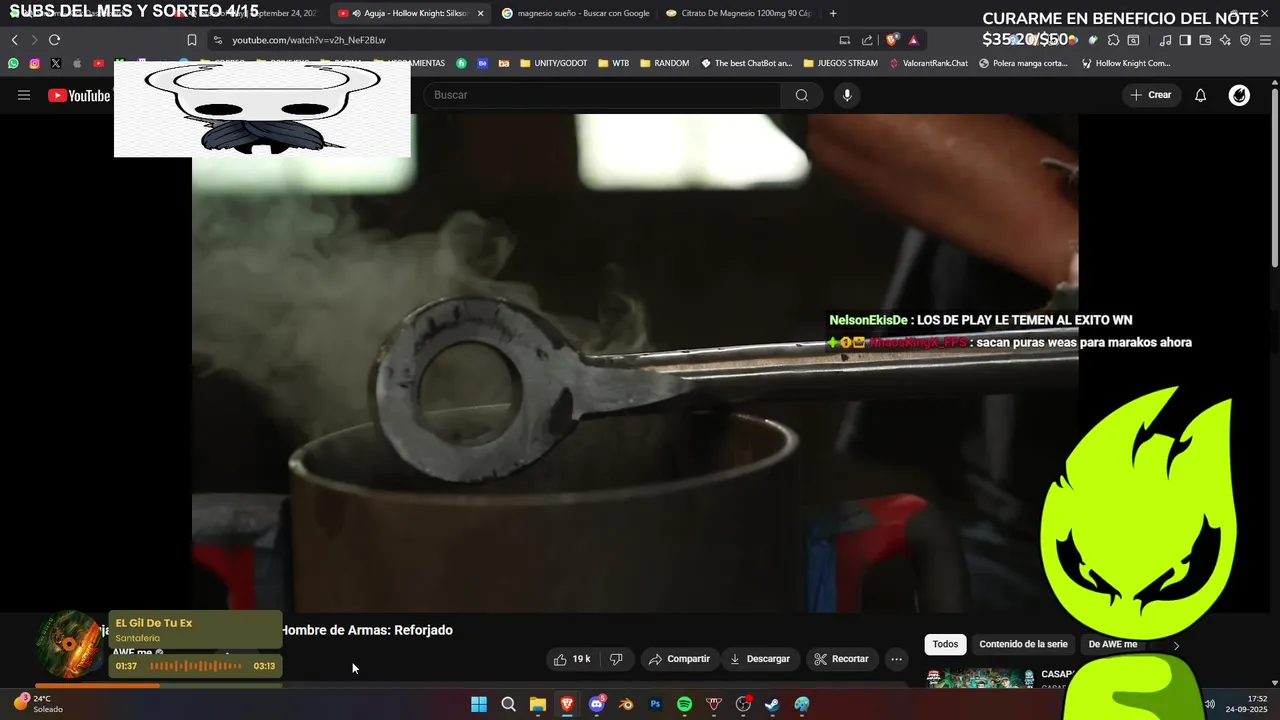Open RANDOM bookmarks folder
The image size is (1280, 720).
tap(664, 63)
